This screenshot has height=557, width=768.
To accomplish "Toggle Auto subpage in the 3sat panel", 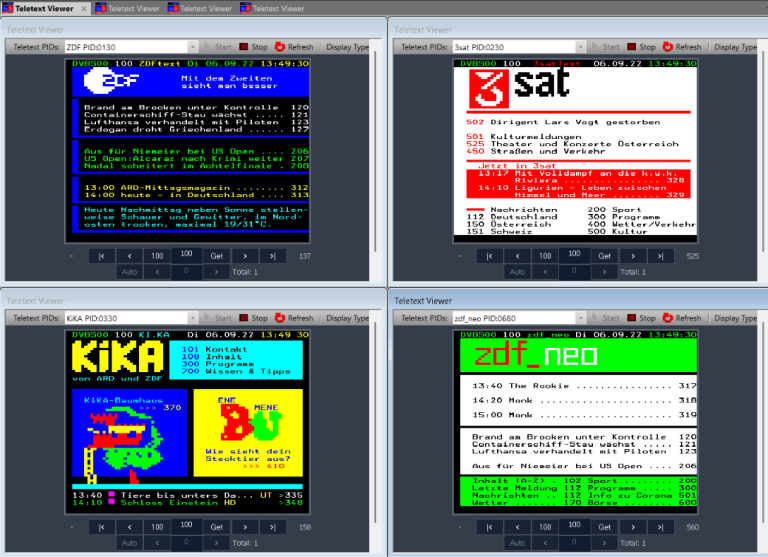I will click(517, 272).
